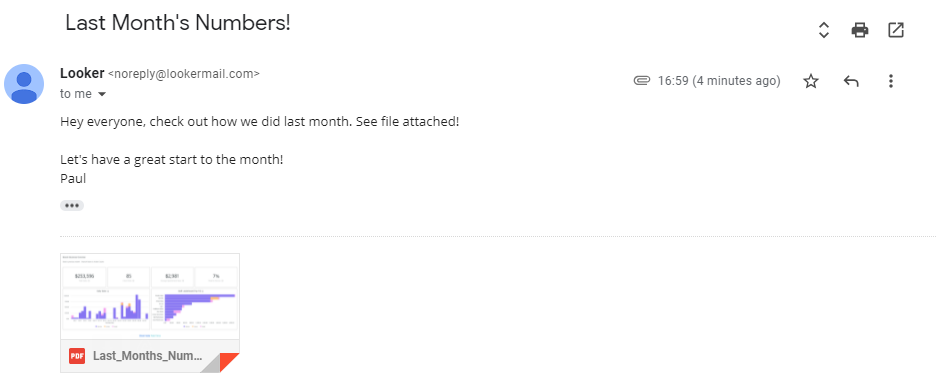The width and height of the screenshot is (936, 390).
Task: Expand recipient details next to 'to me'
Action: point(101,94)
